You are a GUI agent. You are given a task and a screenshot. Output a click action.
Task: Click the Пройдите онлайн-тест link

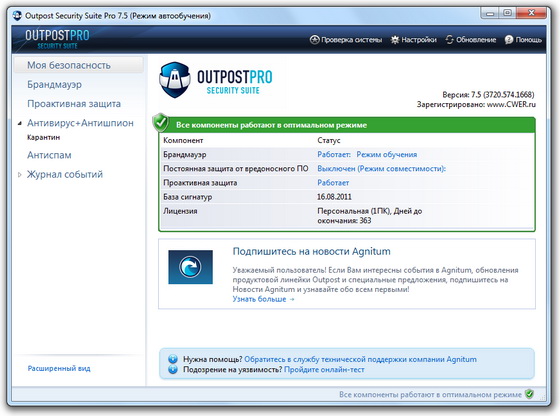pos(324,370)
